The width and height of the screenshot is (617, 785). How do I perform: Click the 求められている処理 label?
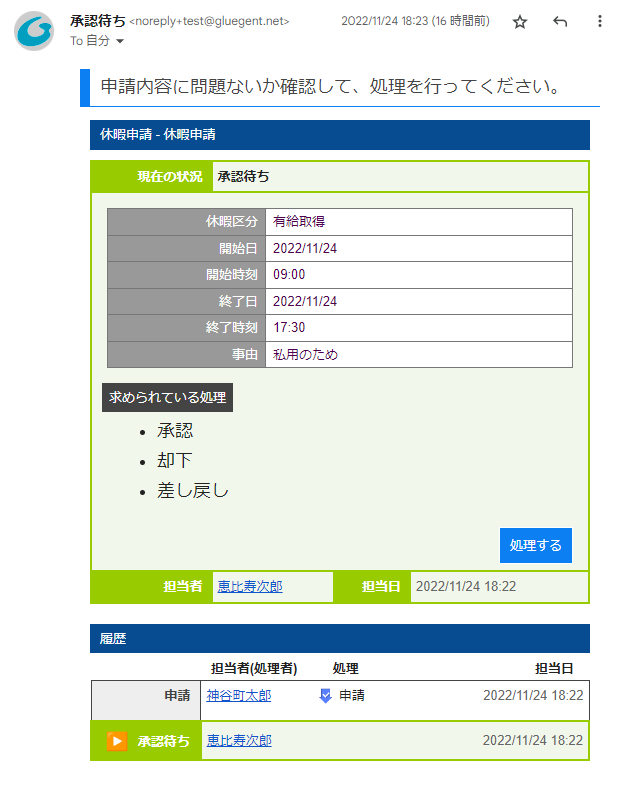(167, 398)
